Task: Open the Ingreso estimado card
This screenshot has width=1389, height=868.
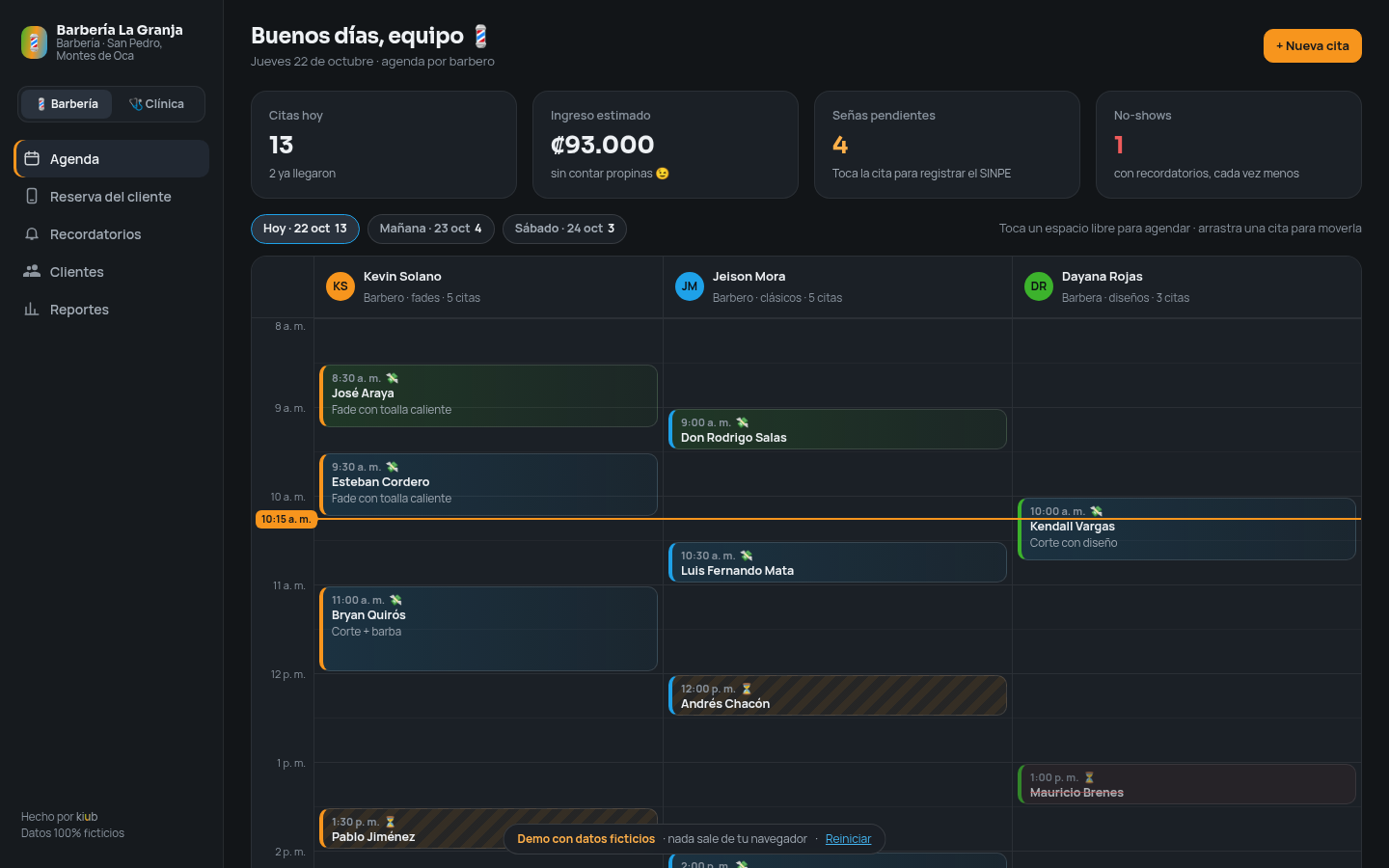Action: coord(666,145)
